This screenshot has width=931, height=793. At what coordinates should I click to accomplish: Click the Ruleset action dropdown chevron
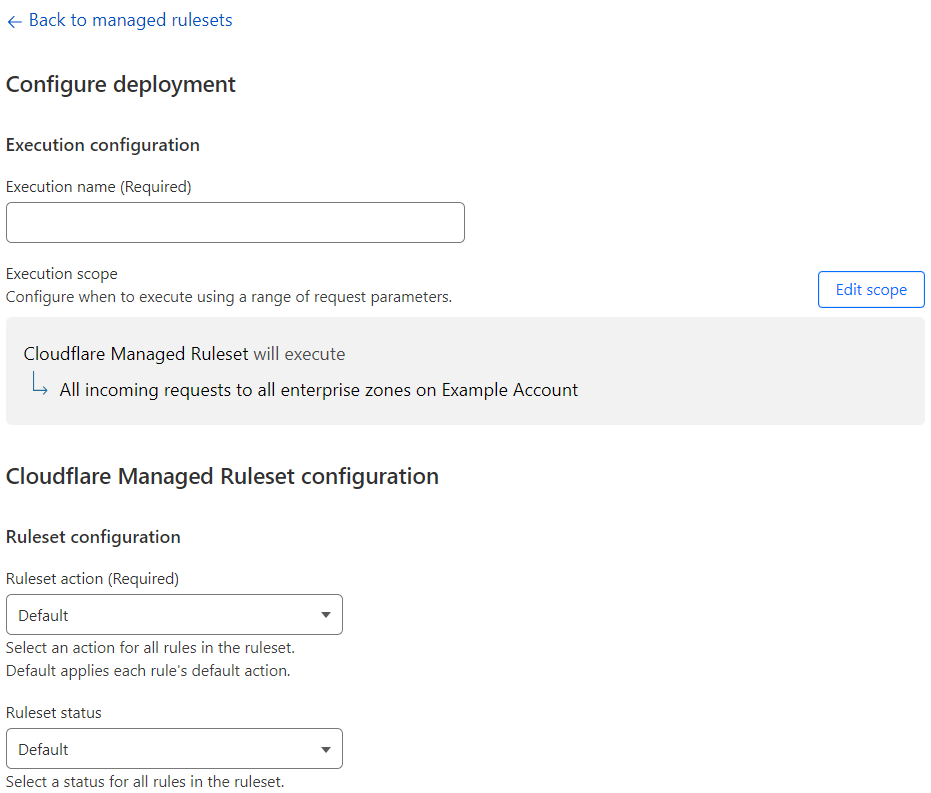tap(328, 614)
